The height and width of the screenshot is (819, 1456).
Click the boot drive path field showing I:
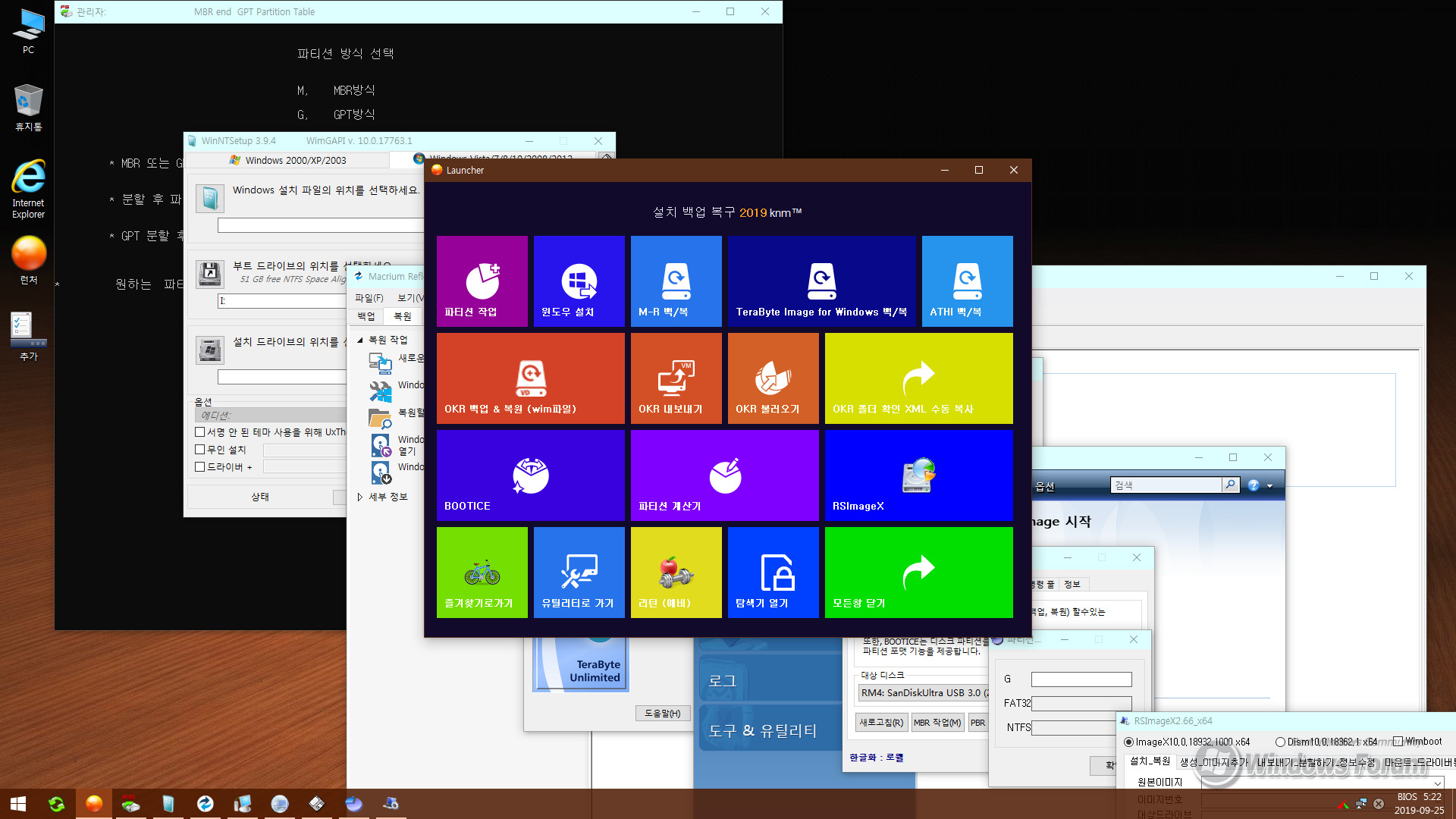click(282, 301)
